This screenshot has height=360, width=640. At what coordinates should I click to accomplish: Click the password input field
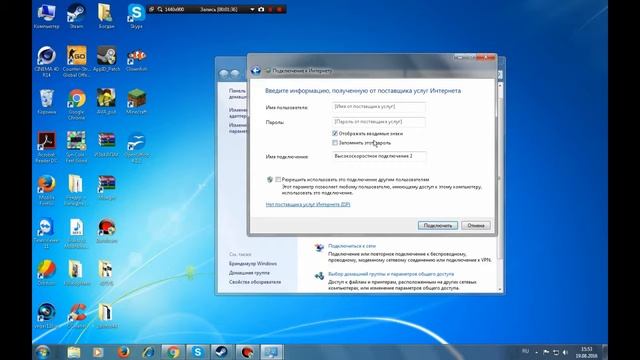[x=379, y=122]
